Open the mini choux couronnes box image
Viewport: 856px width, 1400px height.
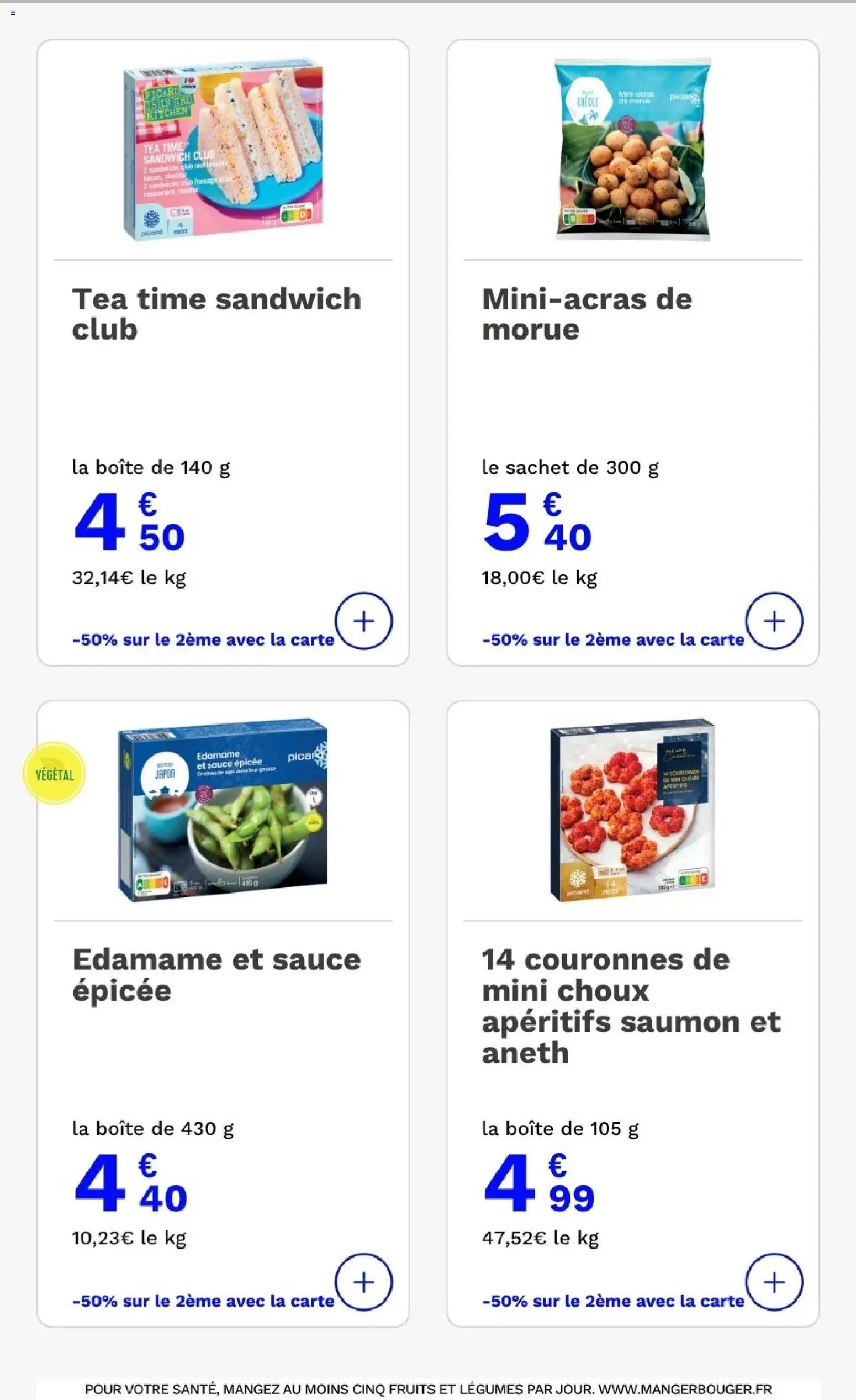pos(633,810)
